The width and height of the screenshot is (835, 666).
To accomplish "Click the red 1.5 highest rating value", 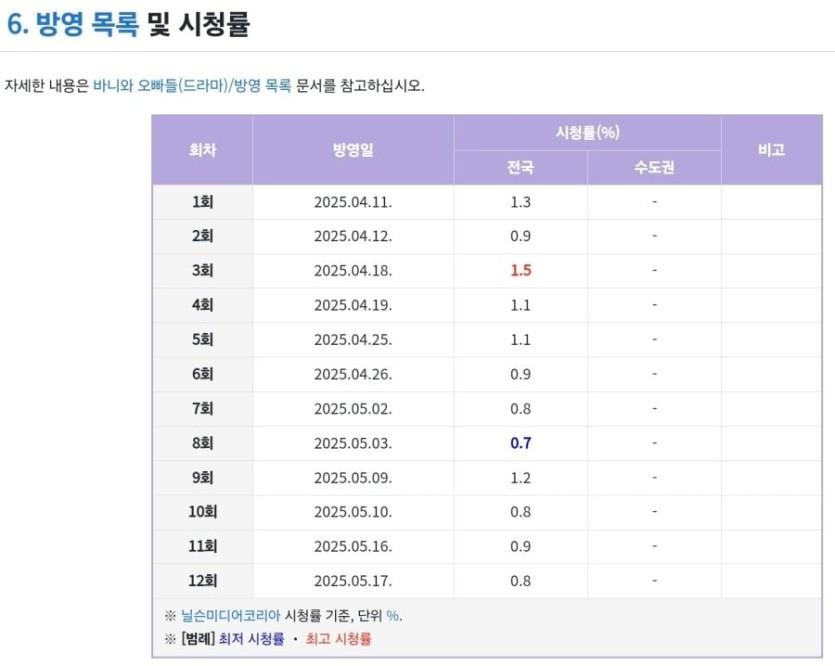I will tap(520, 271).
